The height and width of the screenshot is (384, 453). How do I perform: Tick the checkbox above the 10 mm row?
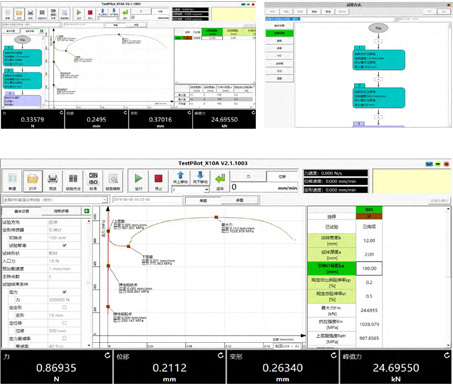tap(64, 307)
